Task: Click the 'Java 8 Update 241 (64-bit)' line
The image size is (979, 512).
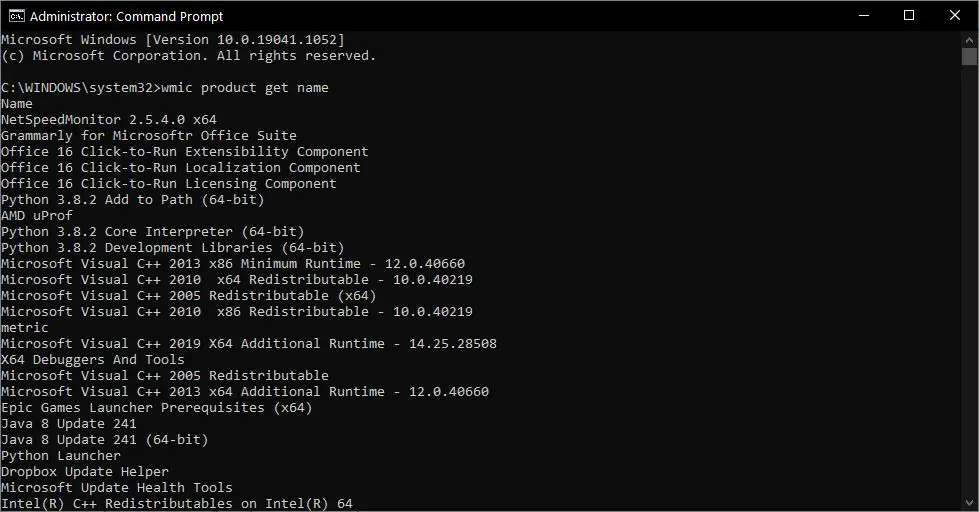Action: (104, 440)
